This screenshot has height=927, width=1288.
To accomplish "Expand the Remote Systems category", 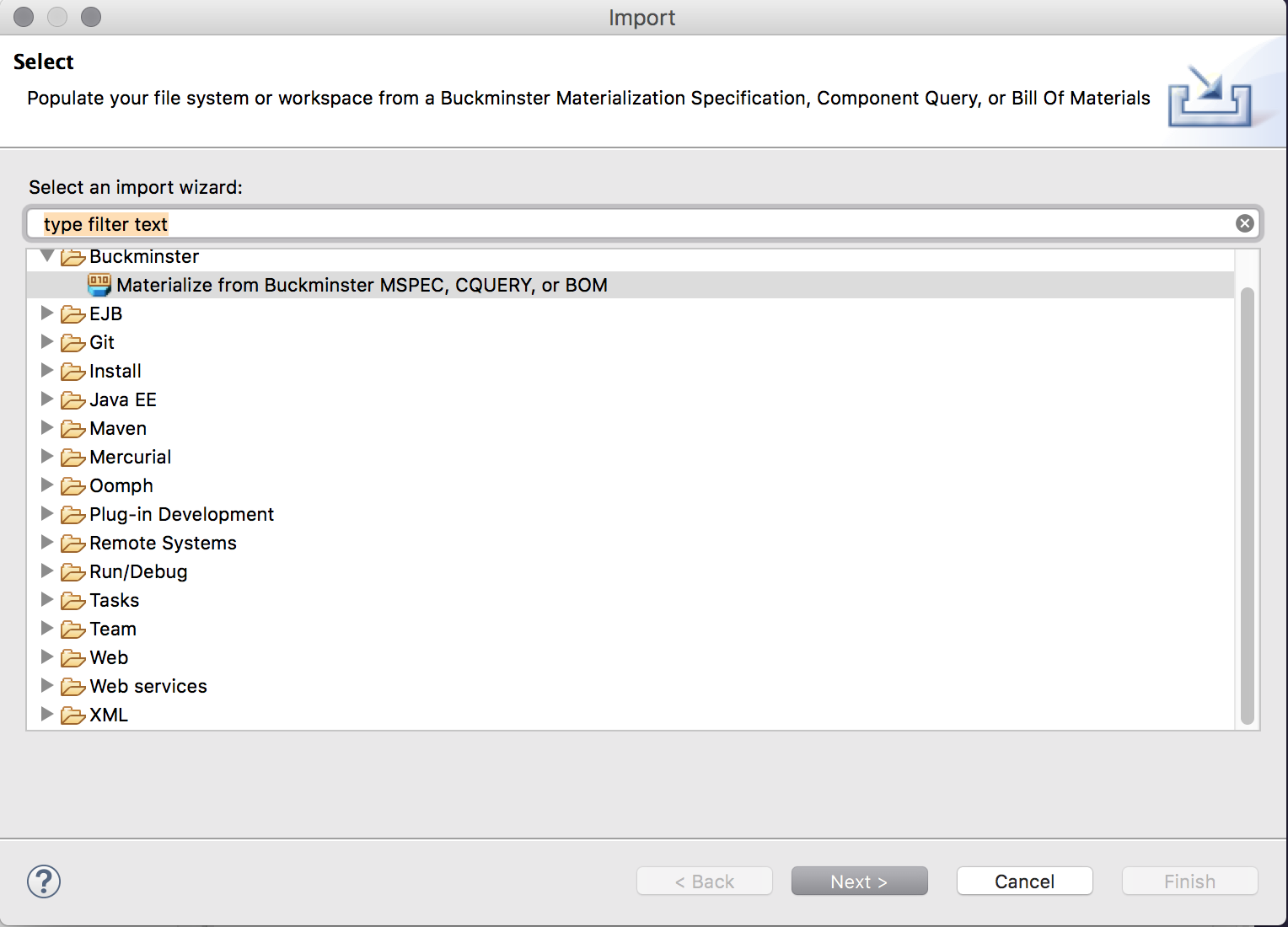I will [x=47, y=542].
